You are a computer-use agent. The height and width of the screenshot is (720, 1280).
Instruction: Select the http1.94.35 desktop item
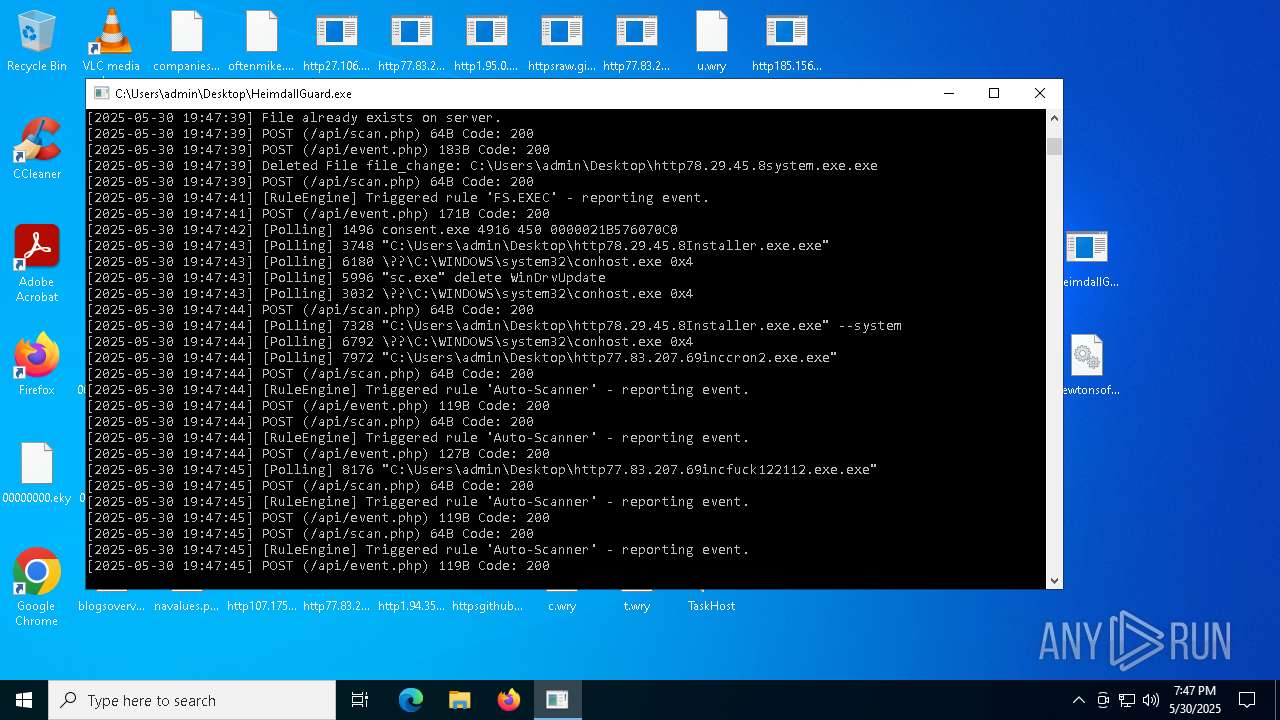[411, 606]
